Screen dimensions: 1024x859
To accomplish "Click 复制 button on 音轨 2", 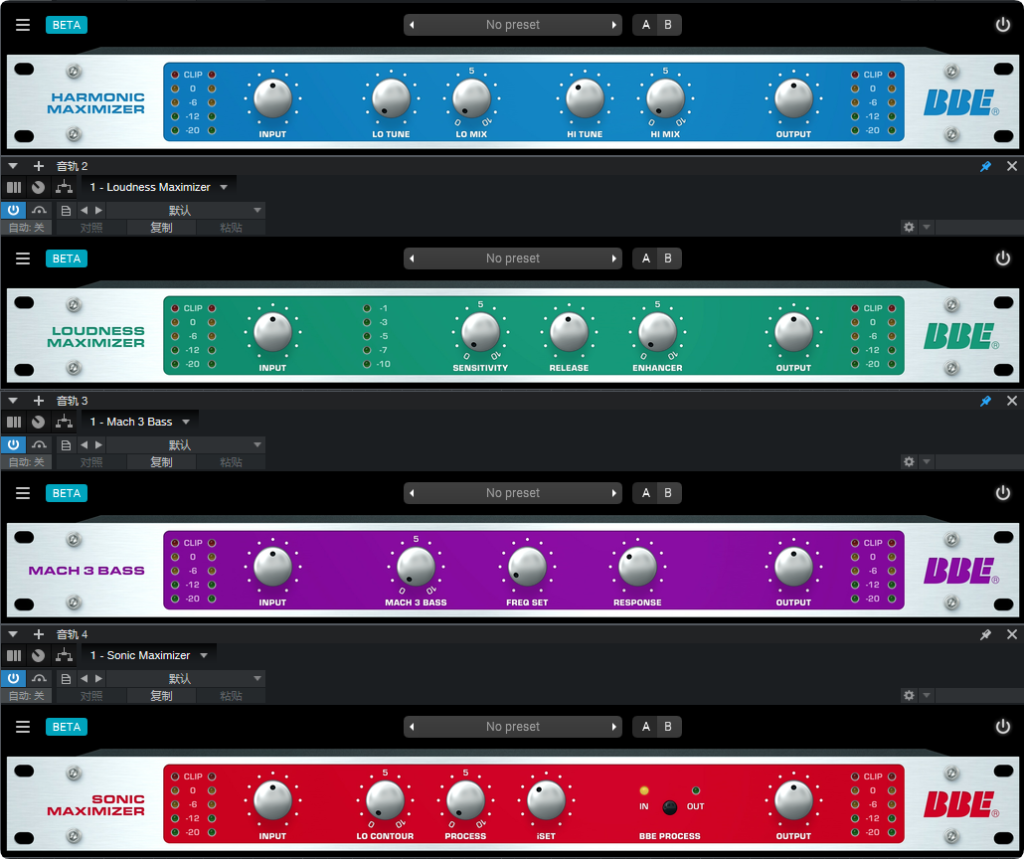I will point(161,227).
